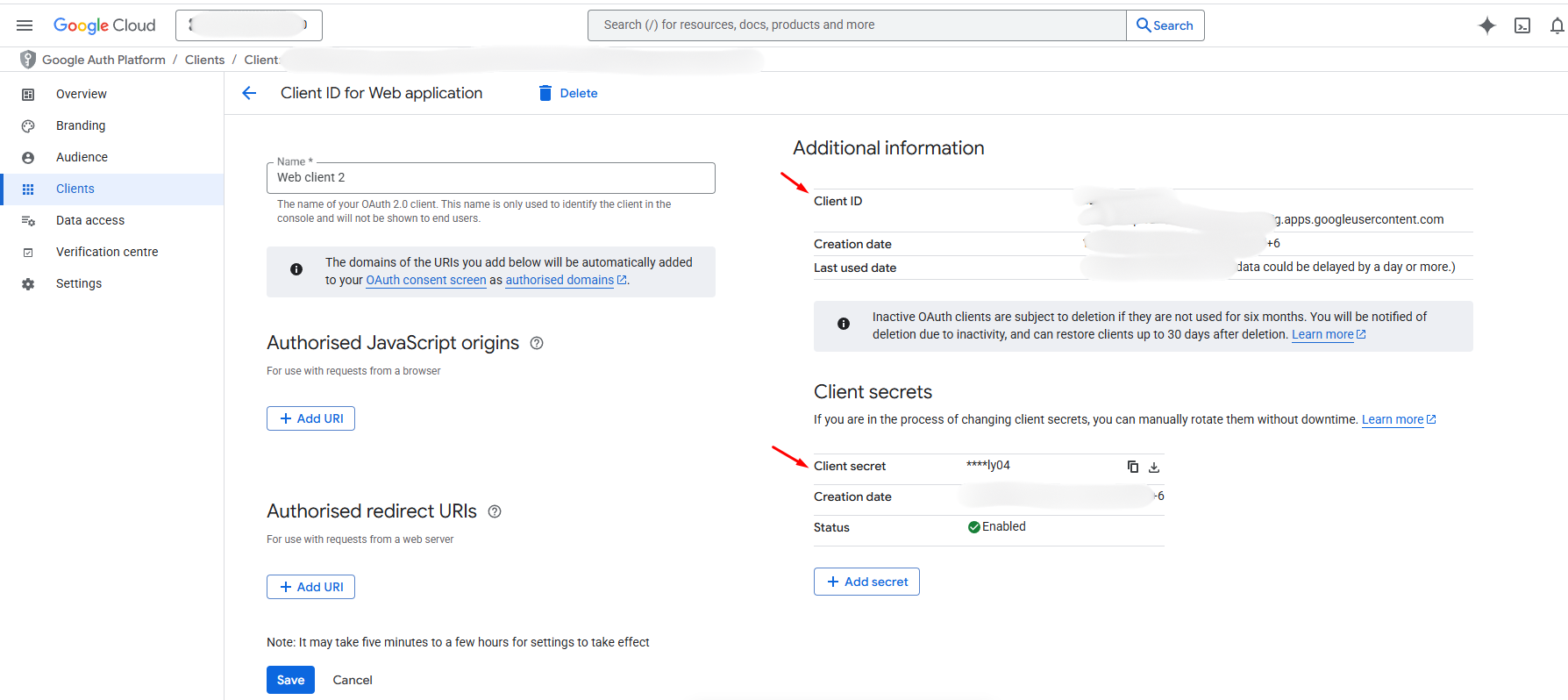Follow the OAuth consent screen link
The height and width of the screenshot is (700, 1568).
tap(425, 281)
